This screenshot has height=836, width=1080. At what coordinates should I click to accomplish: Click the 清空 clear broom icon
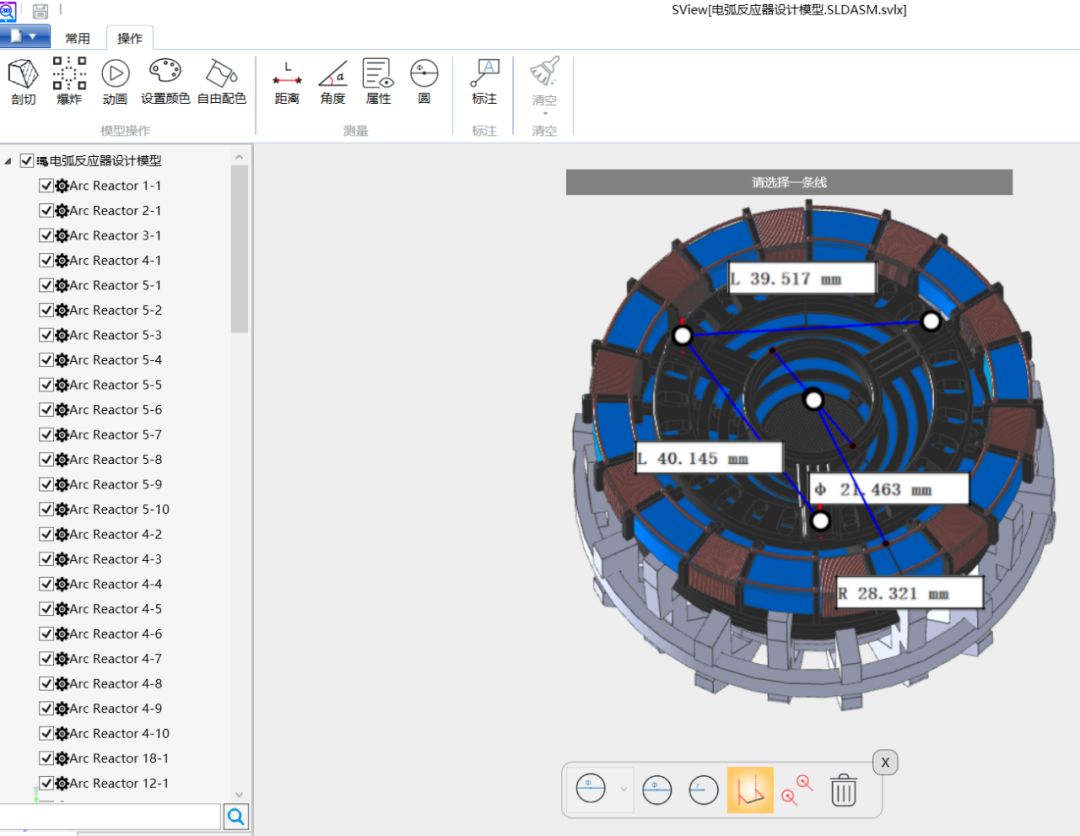click(x=544, y=73)
